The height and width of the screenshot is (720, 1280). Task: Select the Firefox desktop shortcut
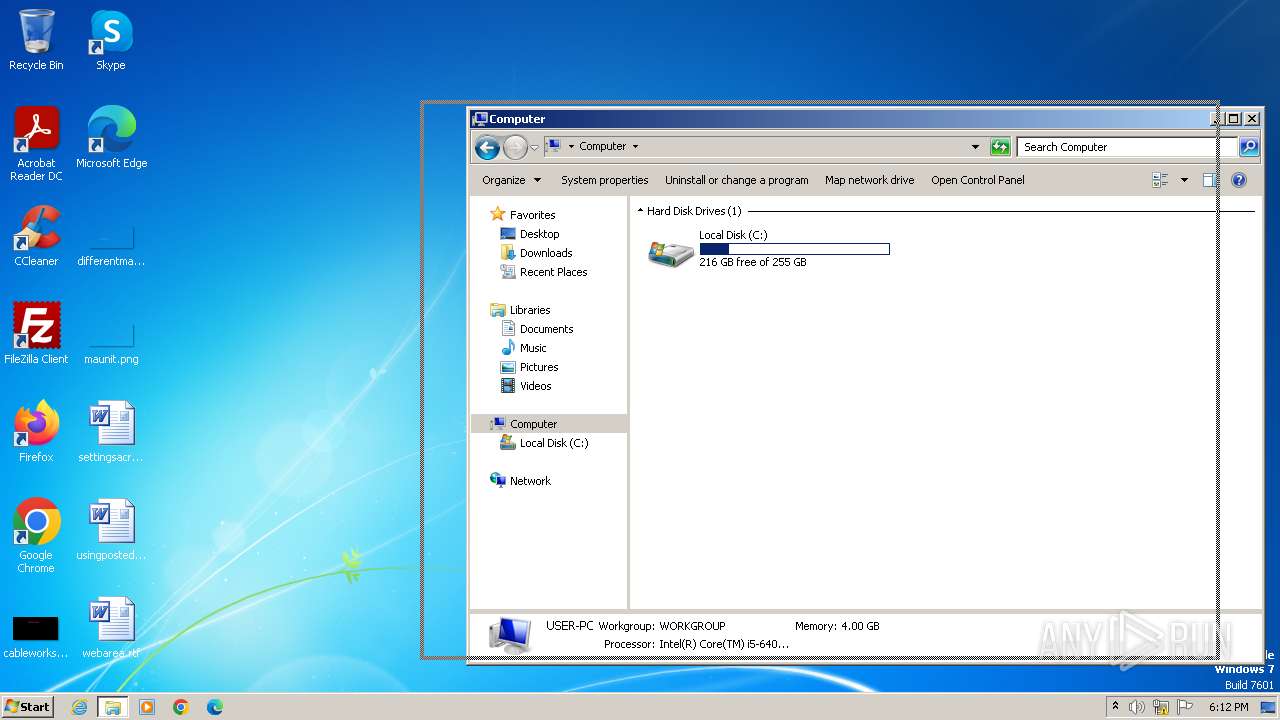[36, 432]
